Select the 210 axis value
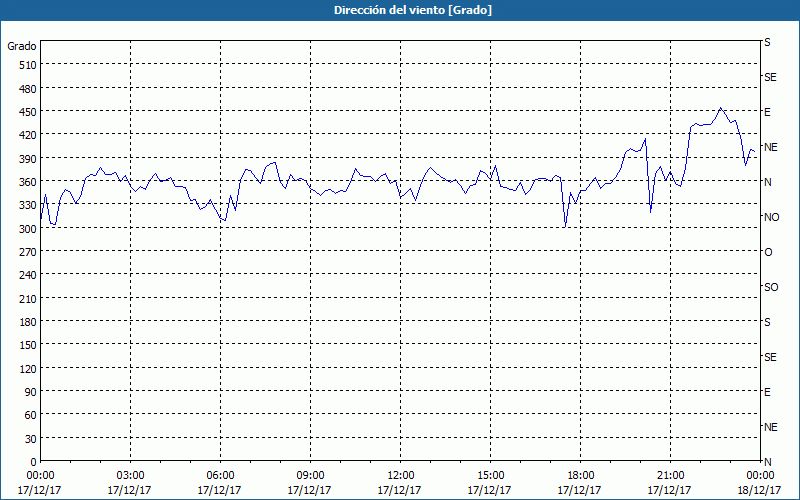 (29, 299)
